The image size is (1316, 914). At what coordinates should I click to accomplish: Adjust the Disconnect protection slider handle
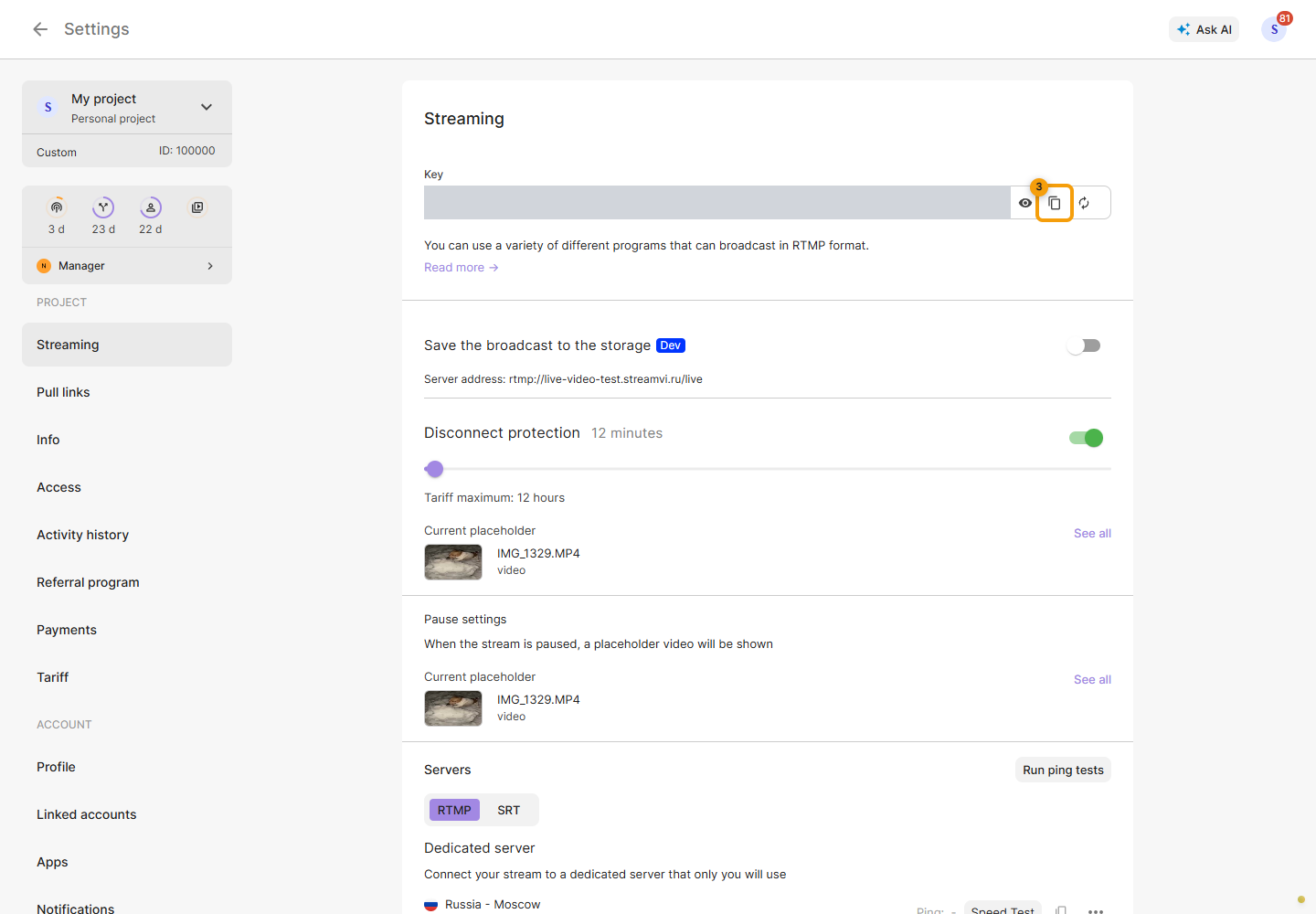[435, 469]
